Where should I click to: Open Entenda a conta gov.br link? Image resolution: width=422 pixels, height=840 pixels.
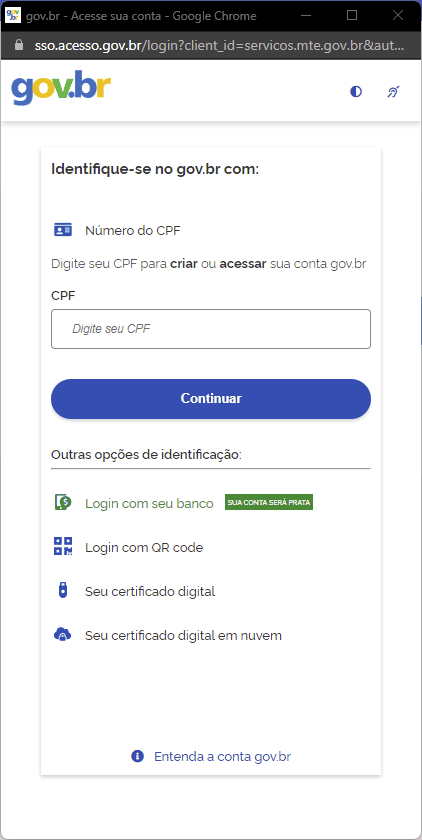[x=222, y=756]
